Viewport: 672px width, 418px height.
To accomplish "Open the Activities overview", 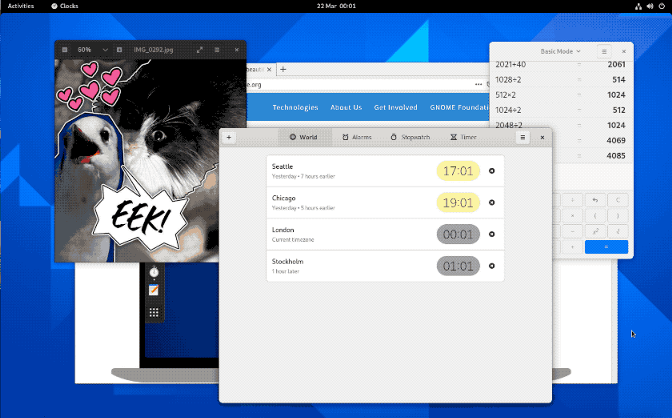I will click(x=21, y=6).
